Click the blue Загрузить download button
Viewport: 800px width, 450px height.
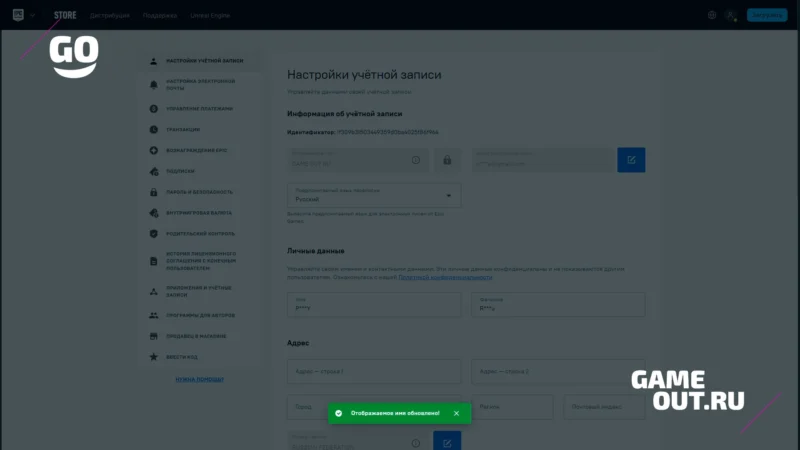tap(767, 15)
